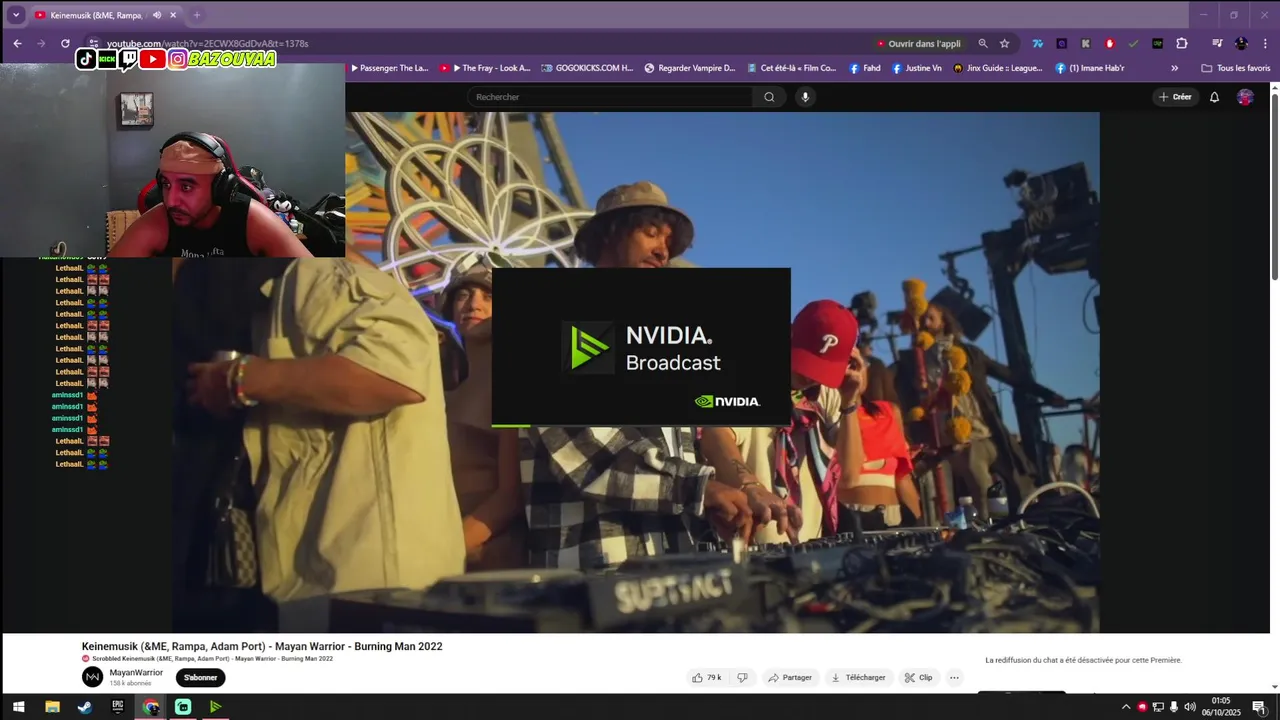Screen dimensions: 1280x720
Task: Open the Justine Vn bookmark
Action: 917,68
